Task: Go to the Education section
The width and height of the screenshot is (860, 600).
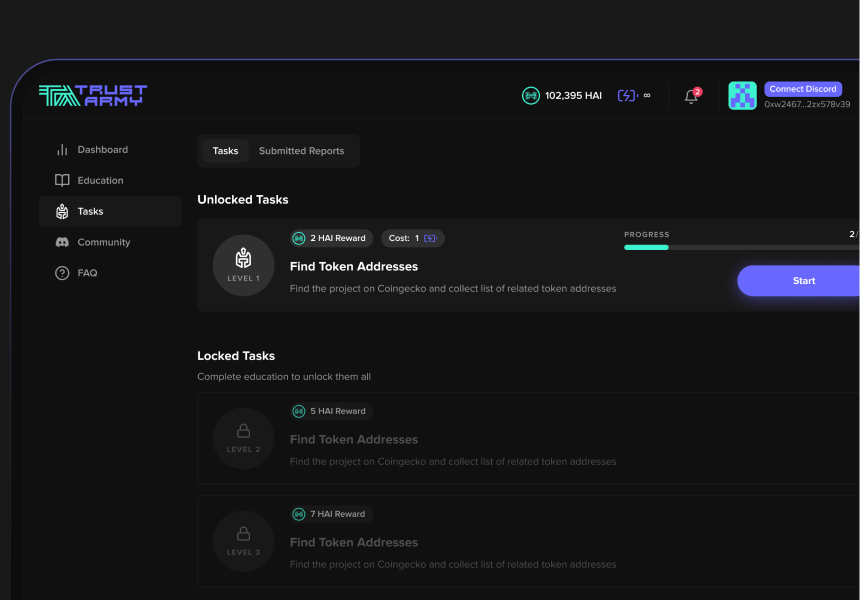Action: coord(110,180)
